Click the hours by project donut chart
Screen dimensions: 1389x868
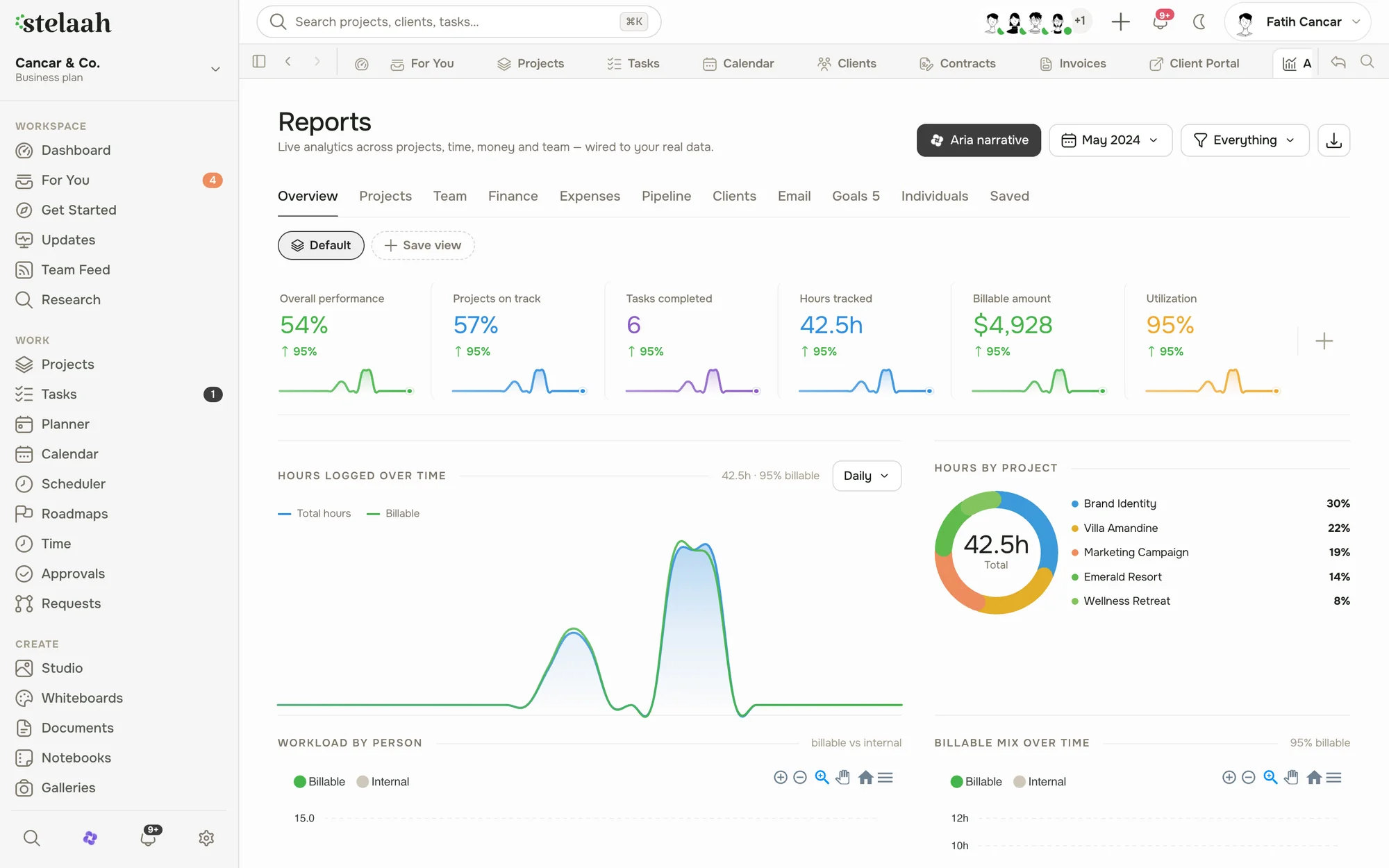click(x=996, y=553)
